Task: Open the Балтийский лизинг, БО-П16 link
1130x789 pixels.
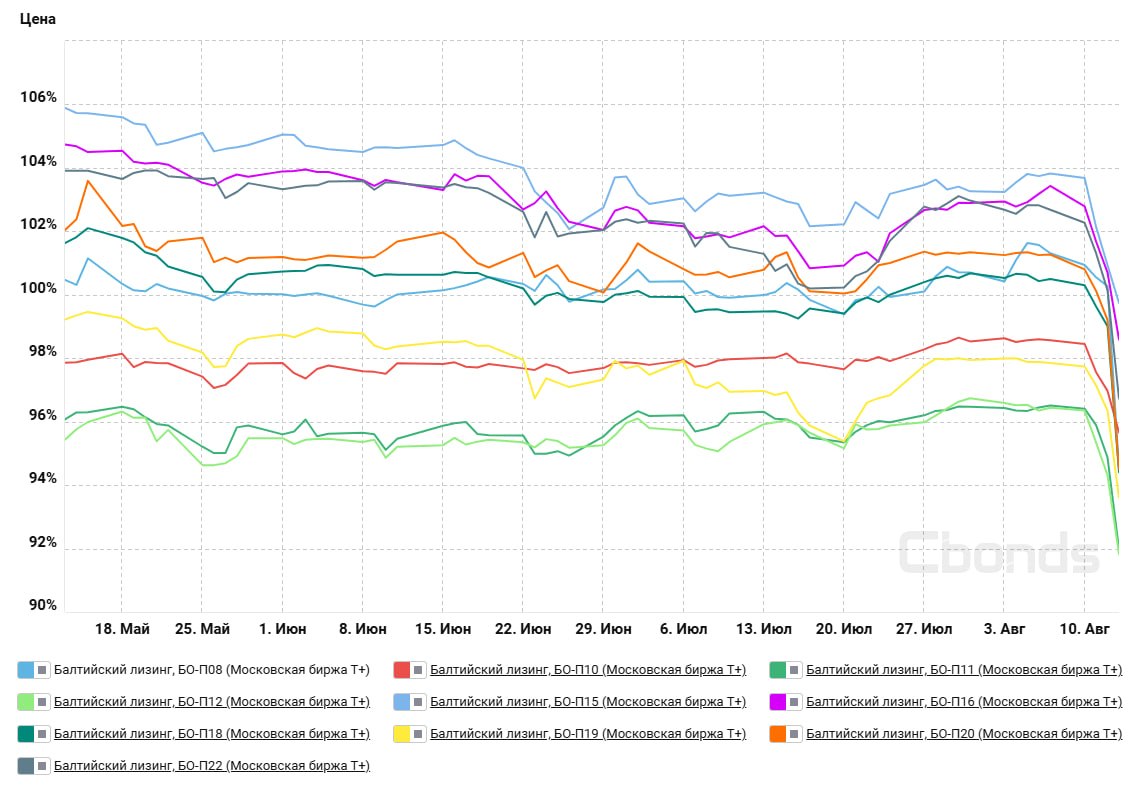Action: pos(964,702)
